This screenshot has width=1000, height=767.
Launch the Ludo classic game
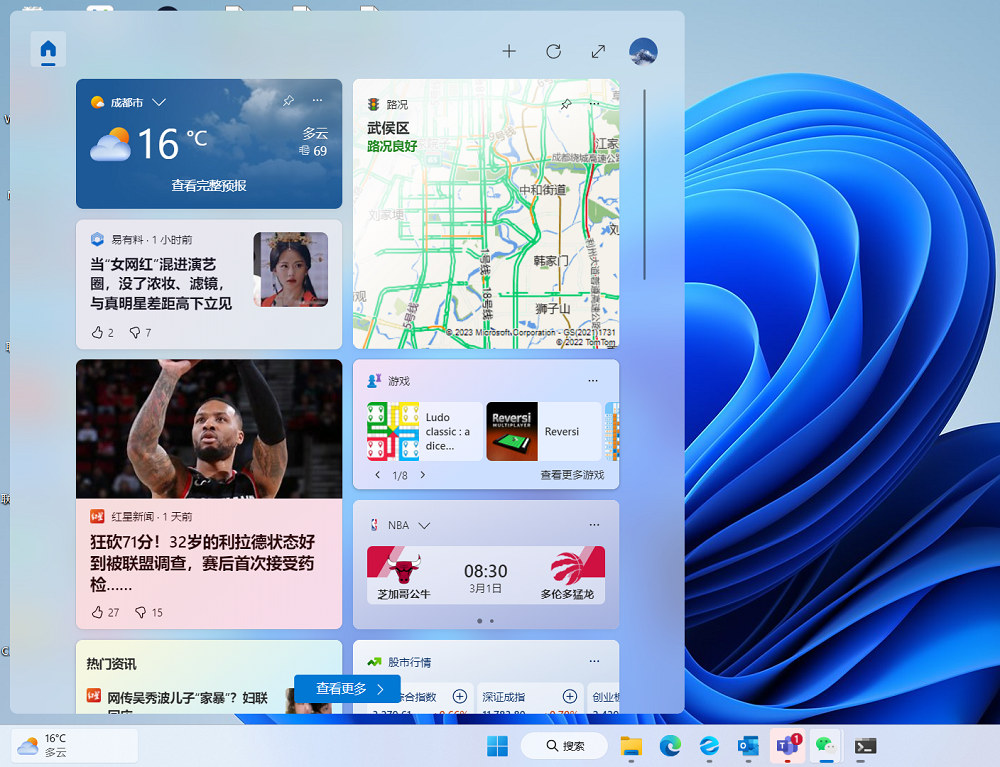425,431
